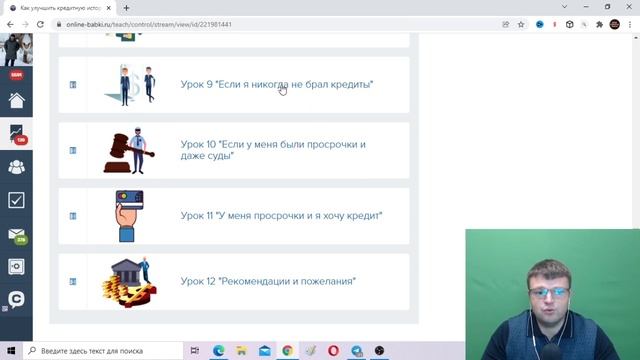
Task: Open File Explorer from the taskbar
Action: point(241,351)
